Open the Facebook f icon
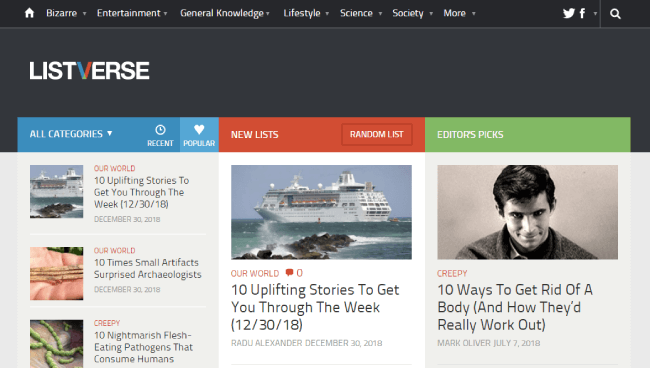The width and height of the screenshot is (650, 368). pyautogui.click(x=582, y=14)
